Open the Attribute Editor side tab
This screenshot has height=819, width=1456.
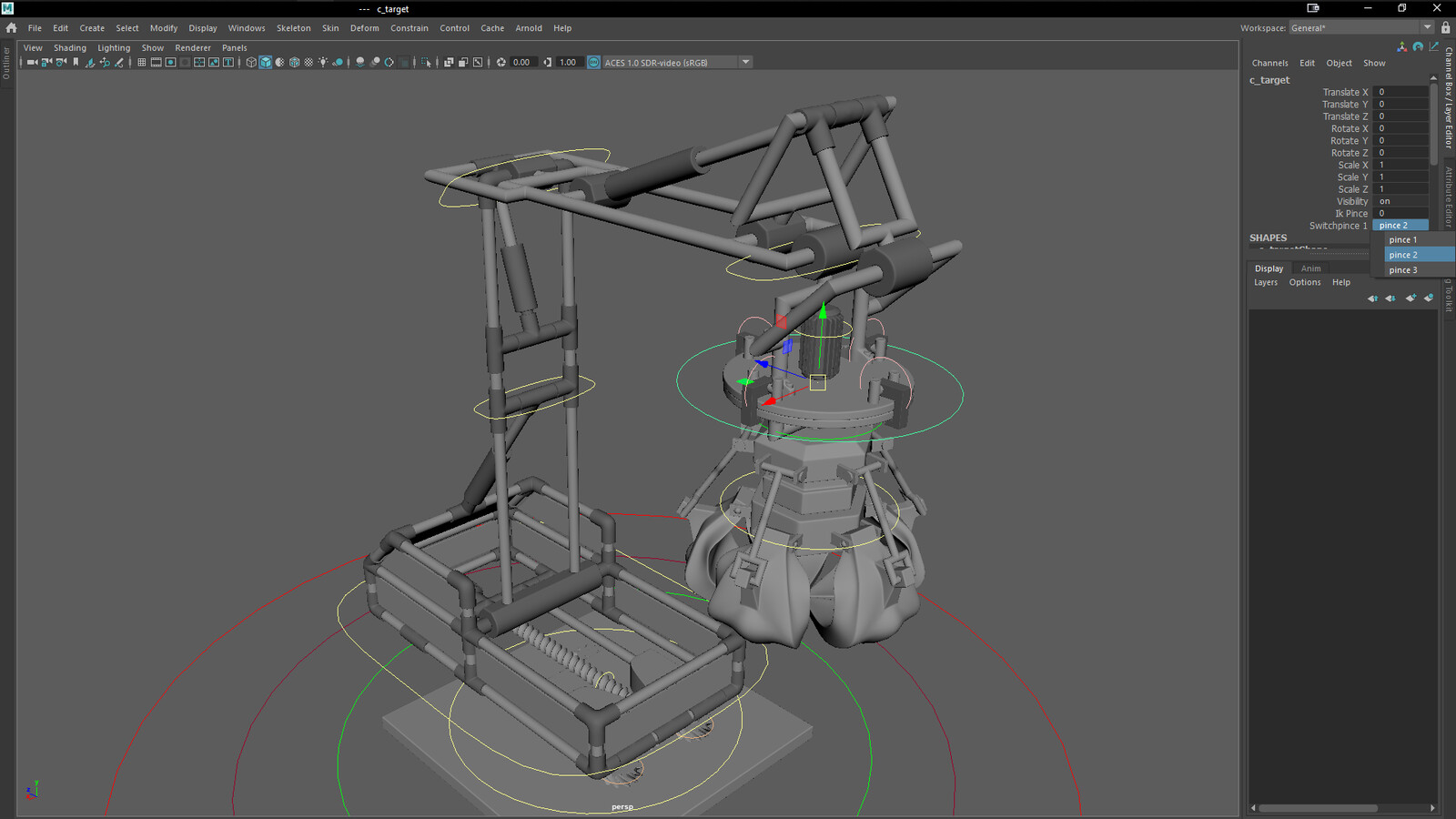(x=1449, y=198)
